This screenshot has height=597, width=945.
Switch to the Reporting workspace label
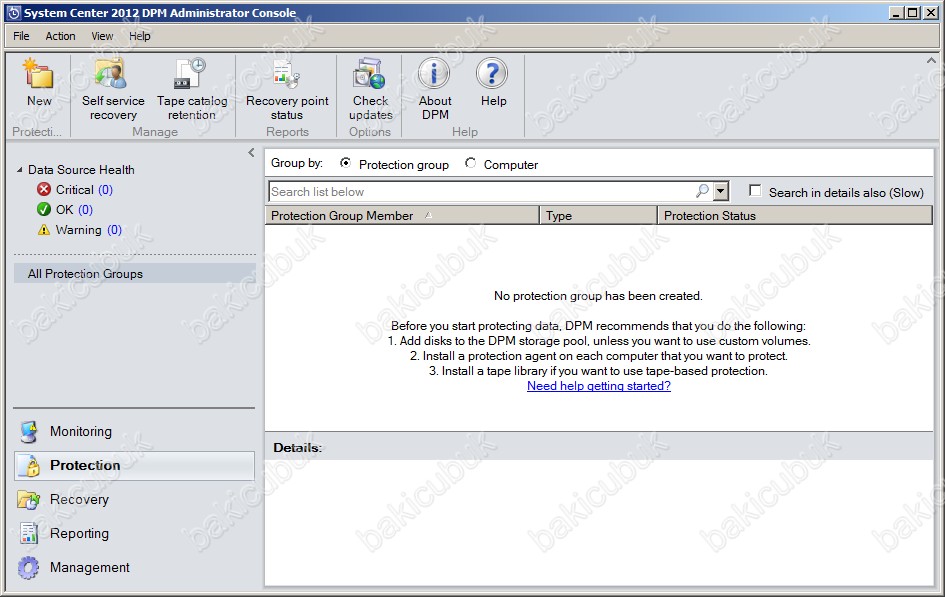(x=79, y=533)
